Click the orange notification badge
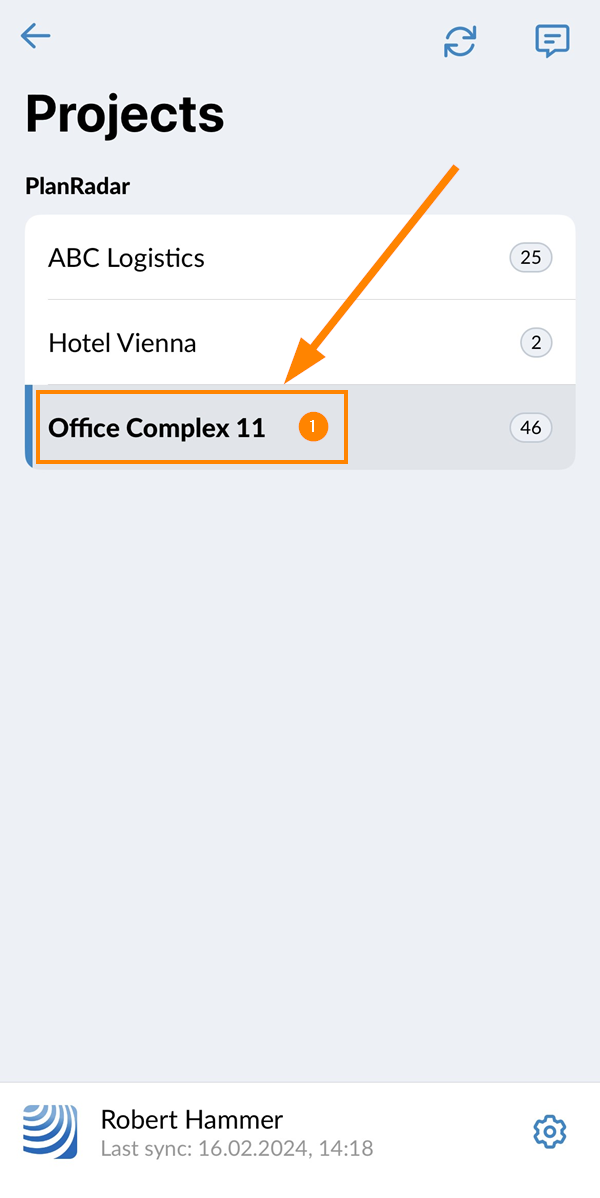Viewport: 600px width, 1198px height. pyautogui.click(x=313, y=427)
